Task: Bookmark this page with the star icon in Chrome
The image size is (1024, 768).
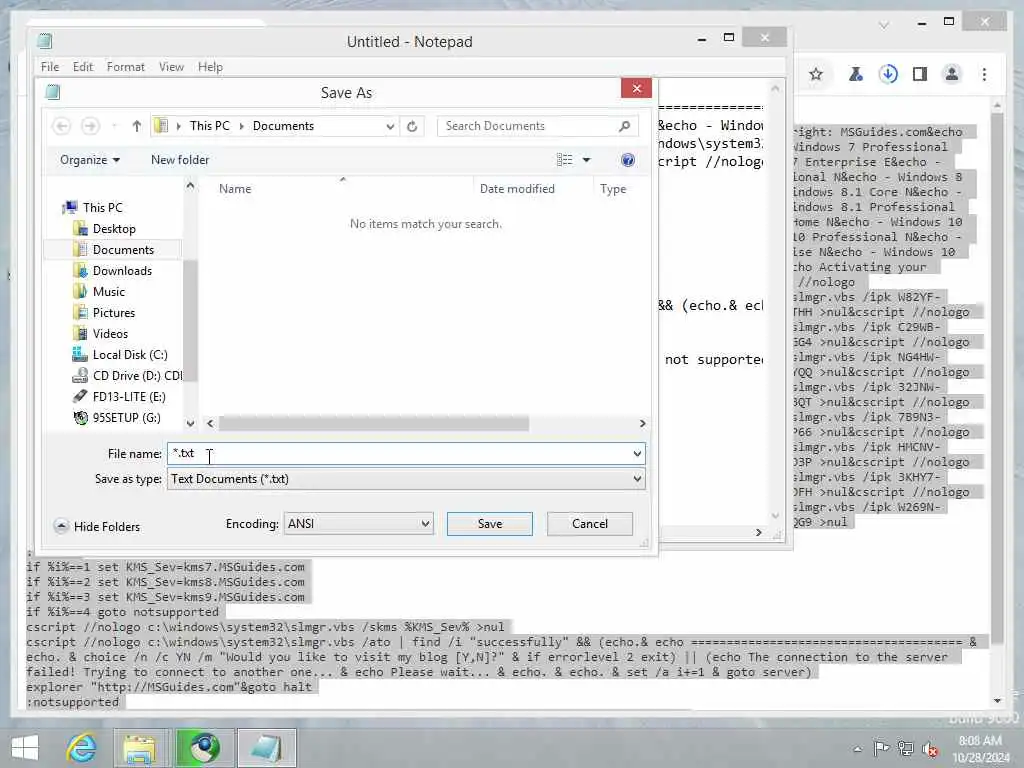Action: (816, 74)
